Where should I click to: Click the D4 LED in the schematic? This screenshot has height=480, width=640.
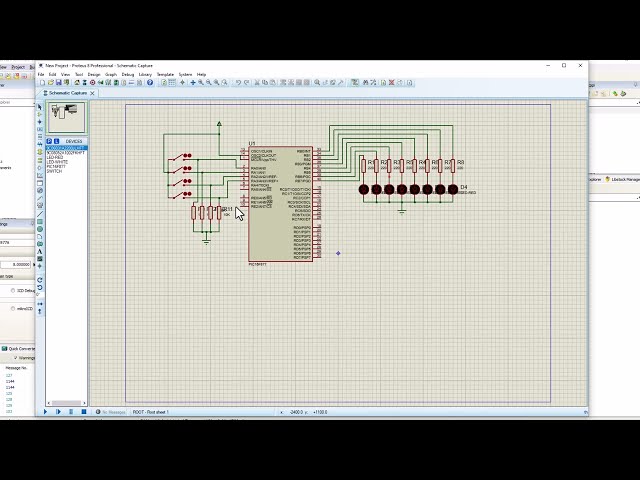453,189
